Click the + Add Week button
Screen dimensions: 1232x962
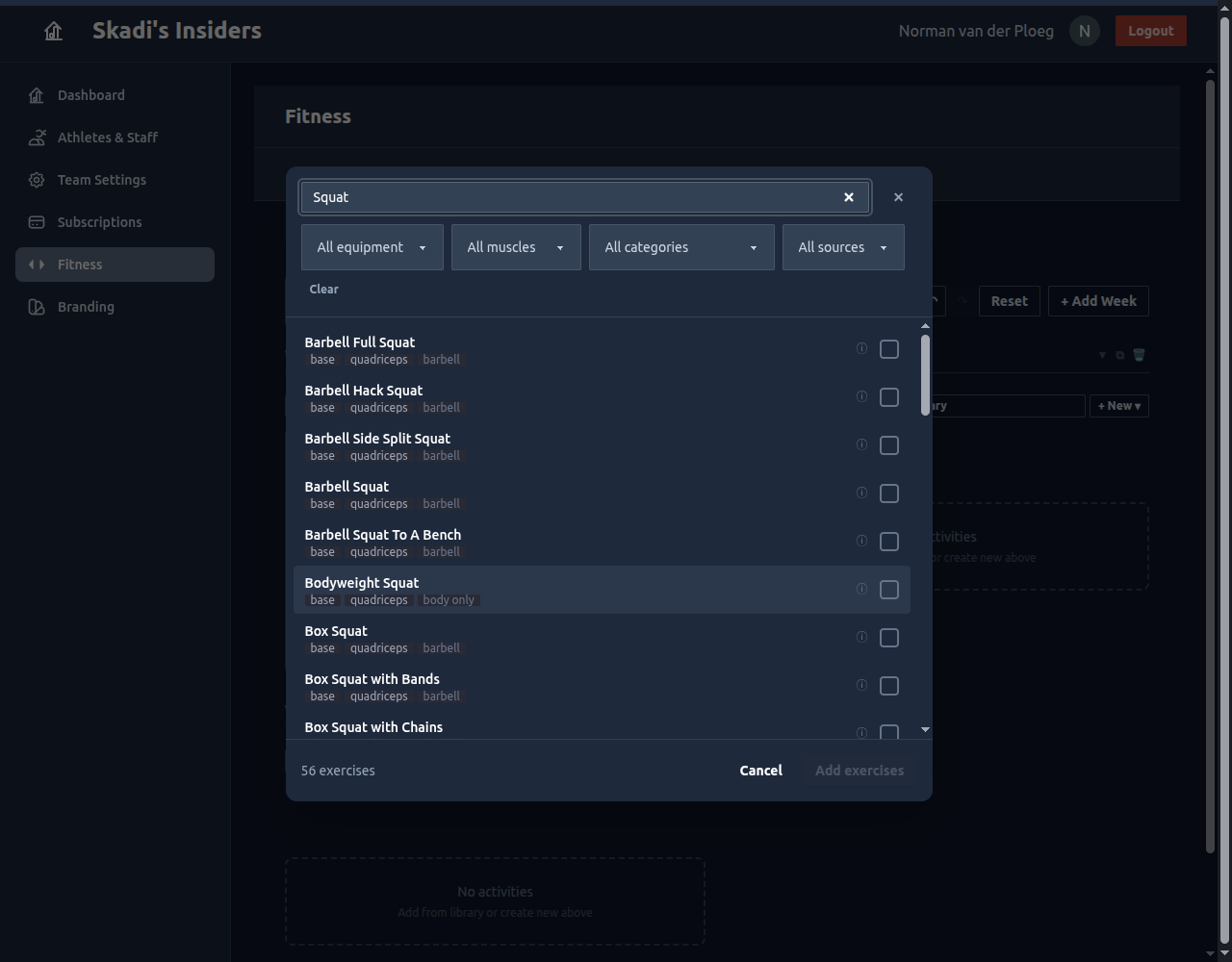(1098, 301)
